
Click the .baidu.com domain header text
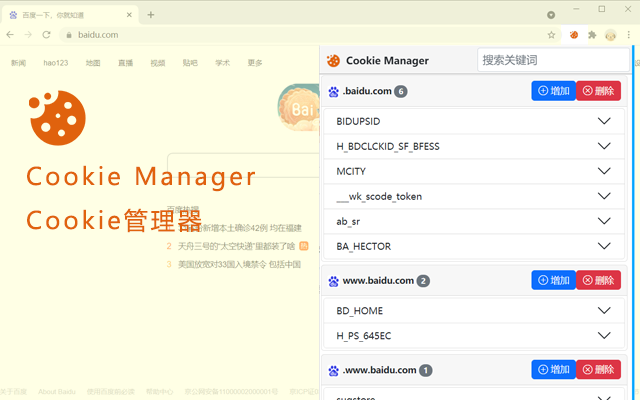[367, 91]
